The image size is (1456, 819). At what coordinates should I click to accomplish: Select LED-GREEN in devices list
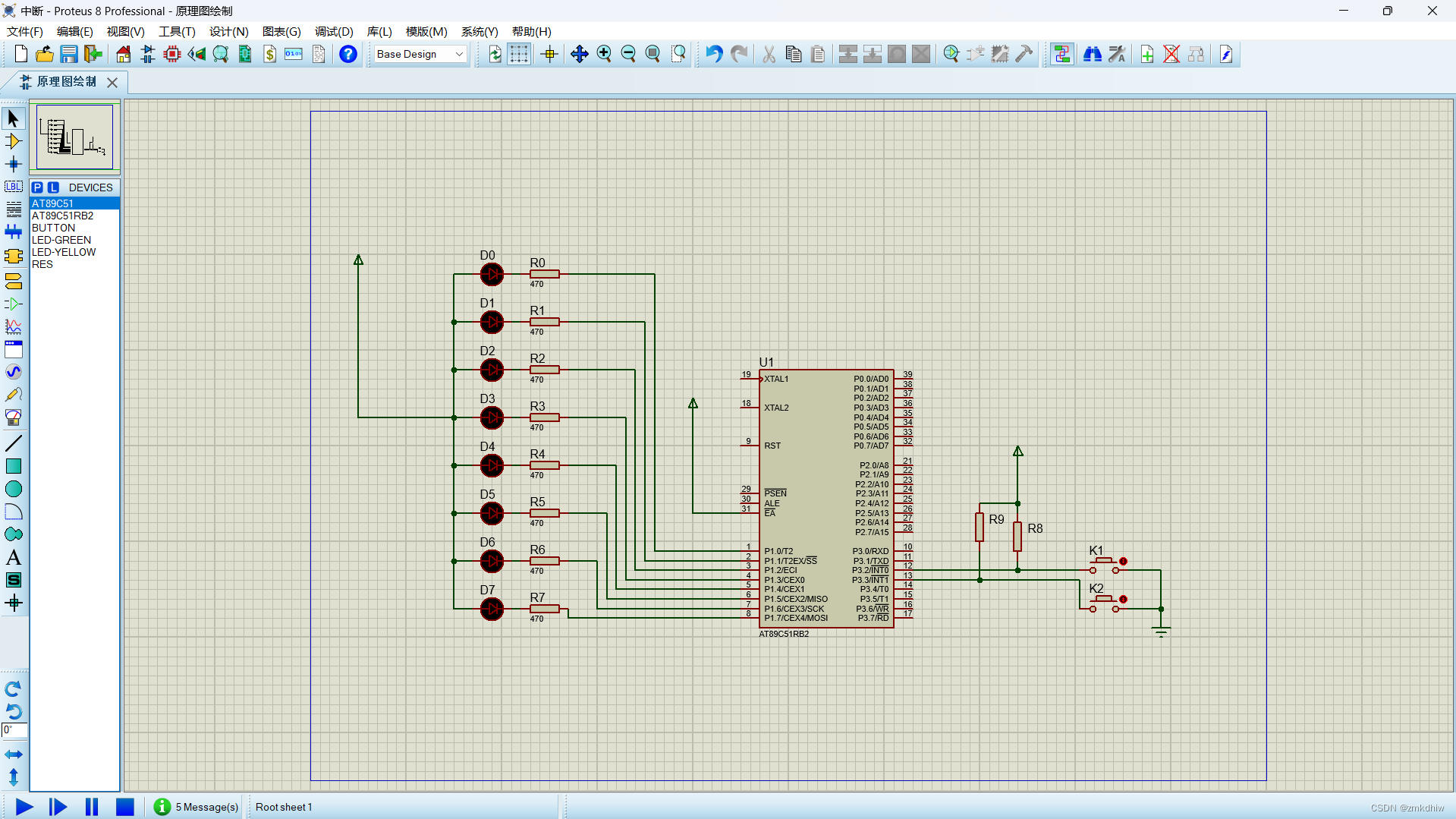coord(74,240)
